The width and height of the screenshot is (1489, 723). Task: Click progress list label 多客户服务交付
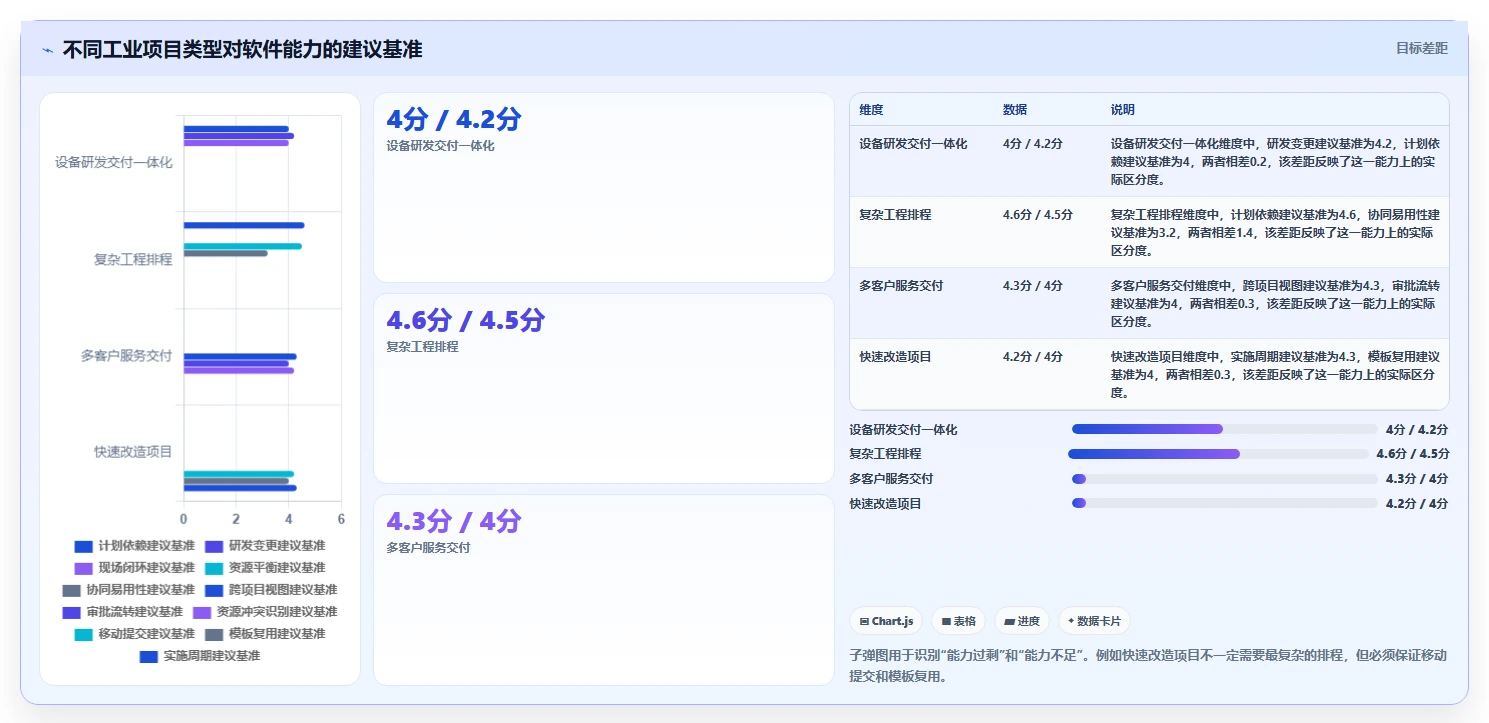coord(892,479)
